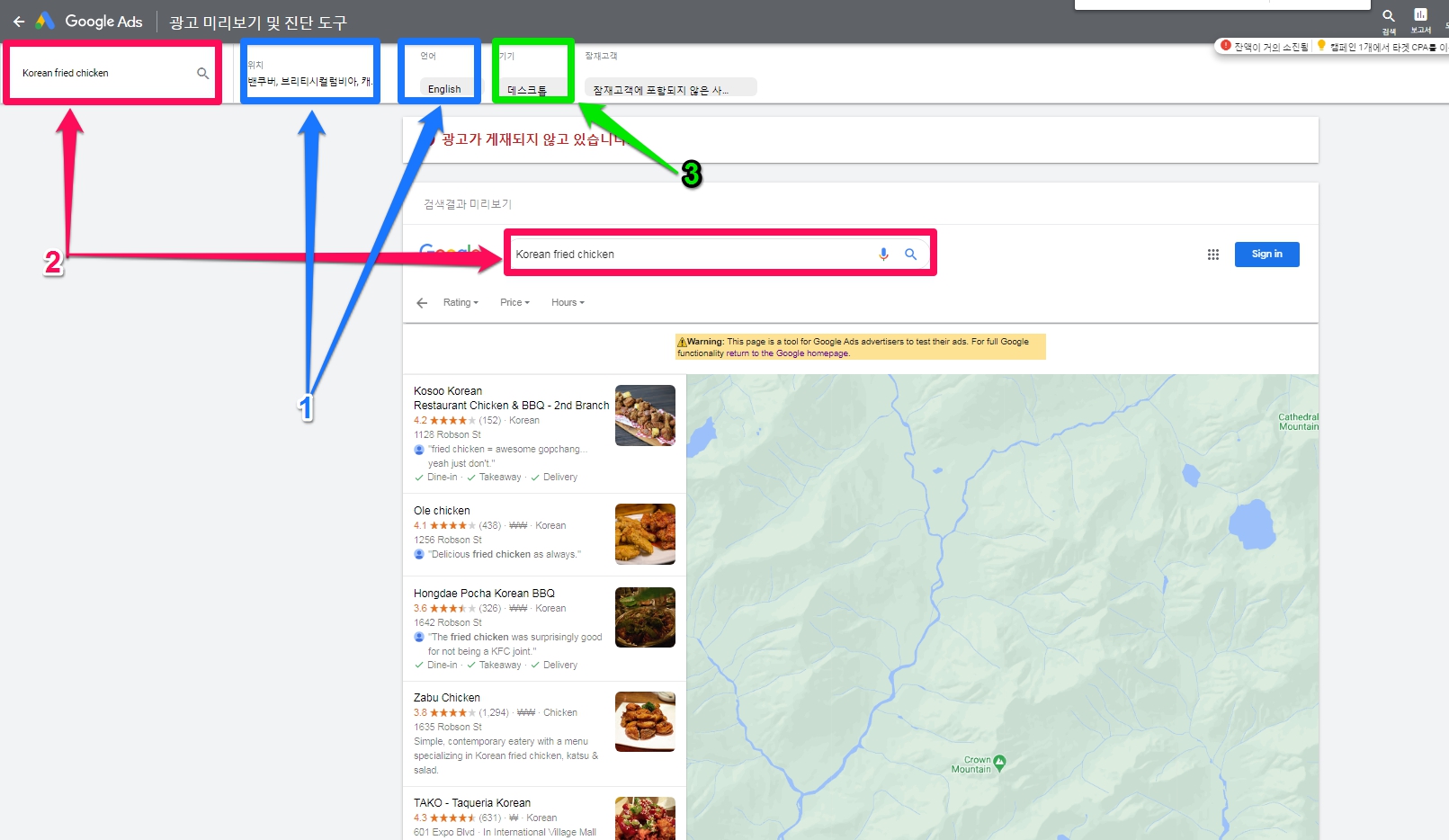Image resolution: width=1449 pixels, height=840 pixels.
Task: Go back using the Google Ads back arrow
Action: pos(19,22)
